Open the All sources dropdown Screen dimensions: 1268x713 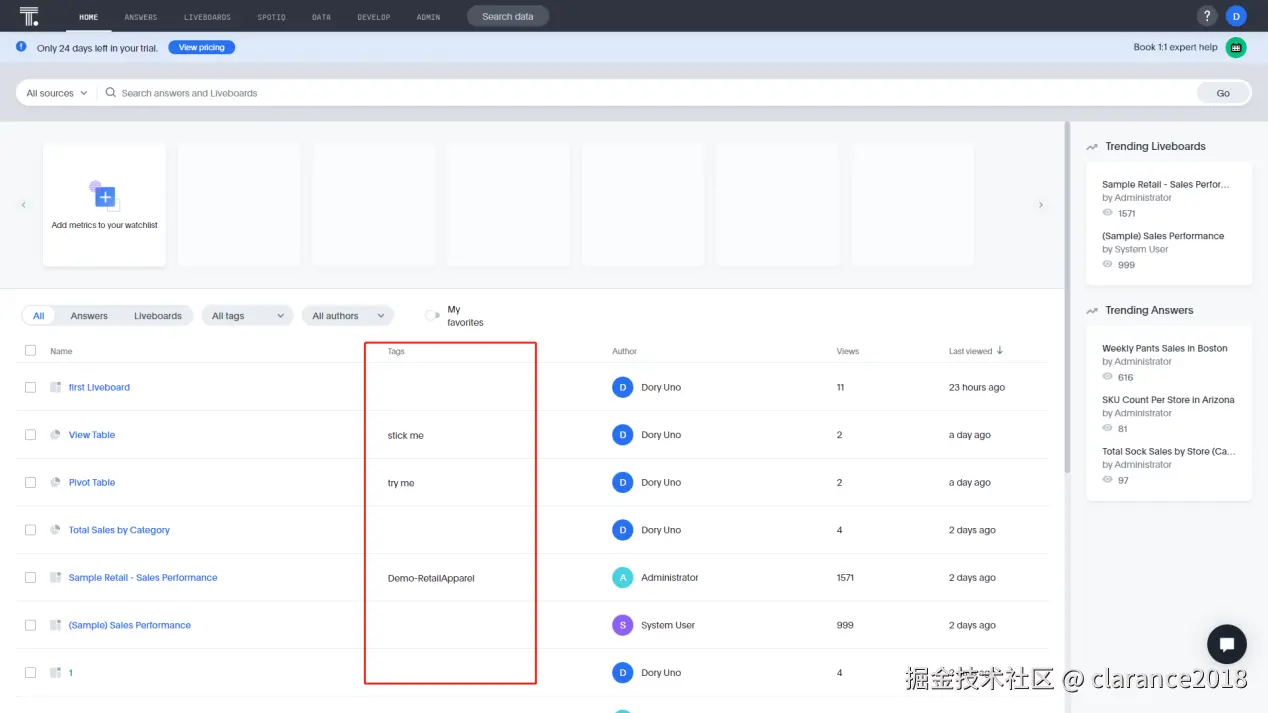54,92
